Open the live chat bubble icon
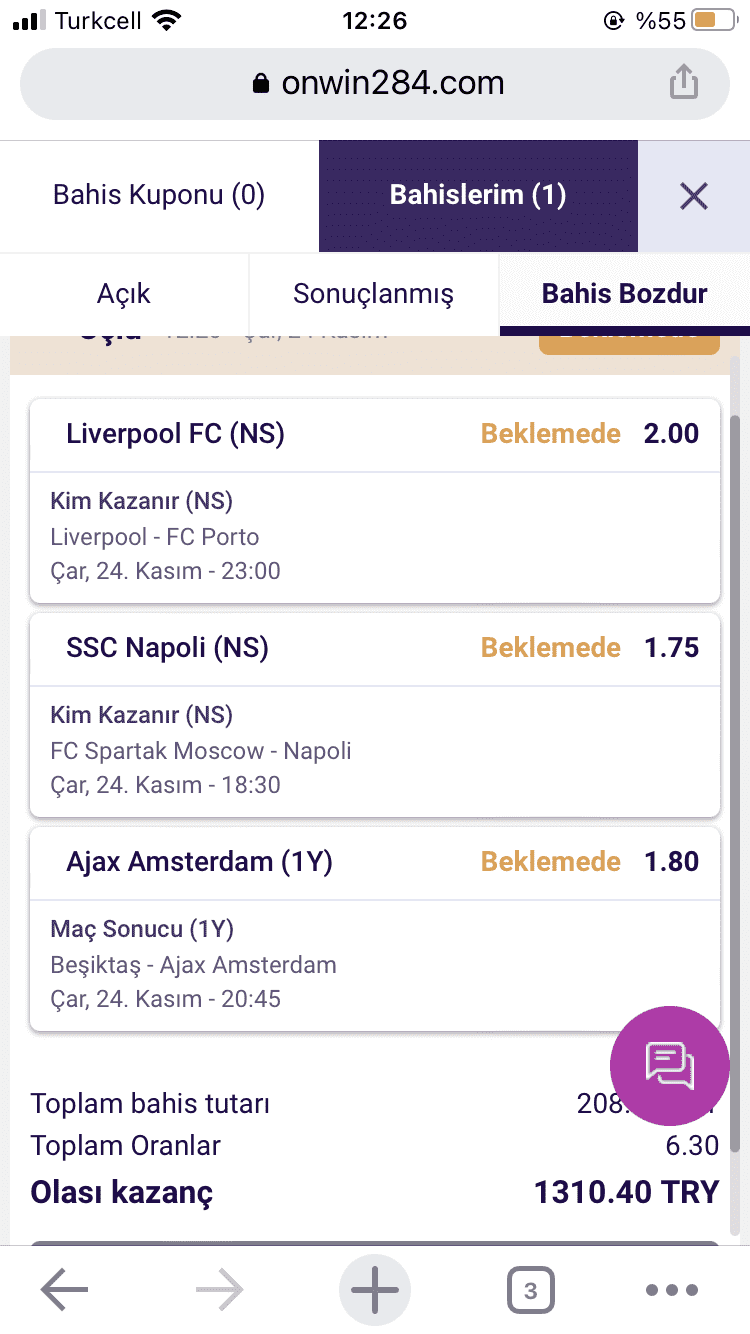The height and width of the screenshot is (1334, 750). point(670,1064)
